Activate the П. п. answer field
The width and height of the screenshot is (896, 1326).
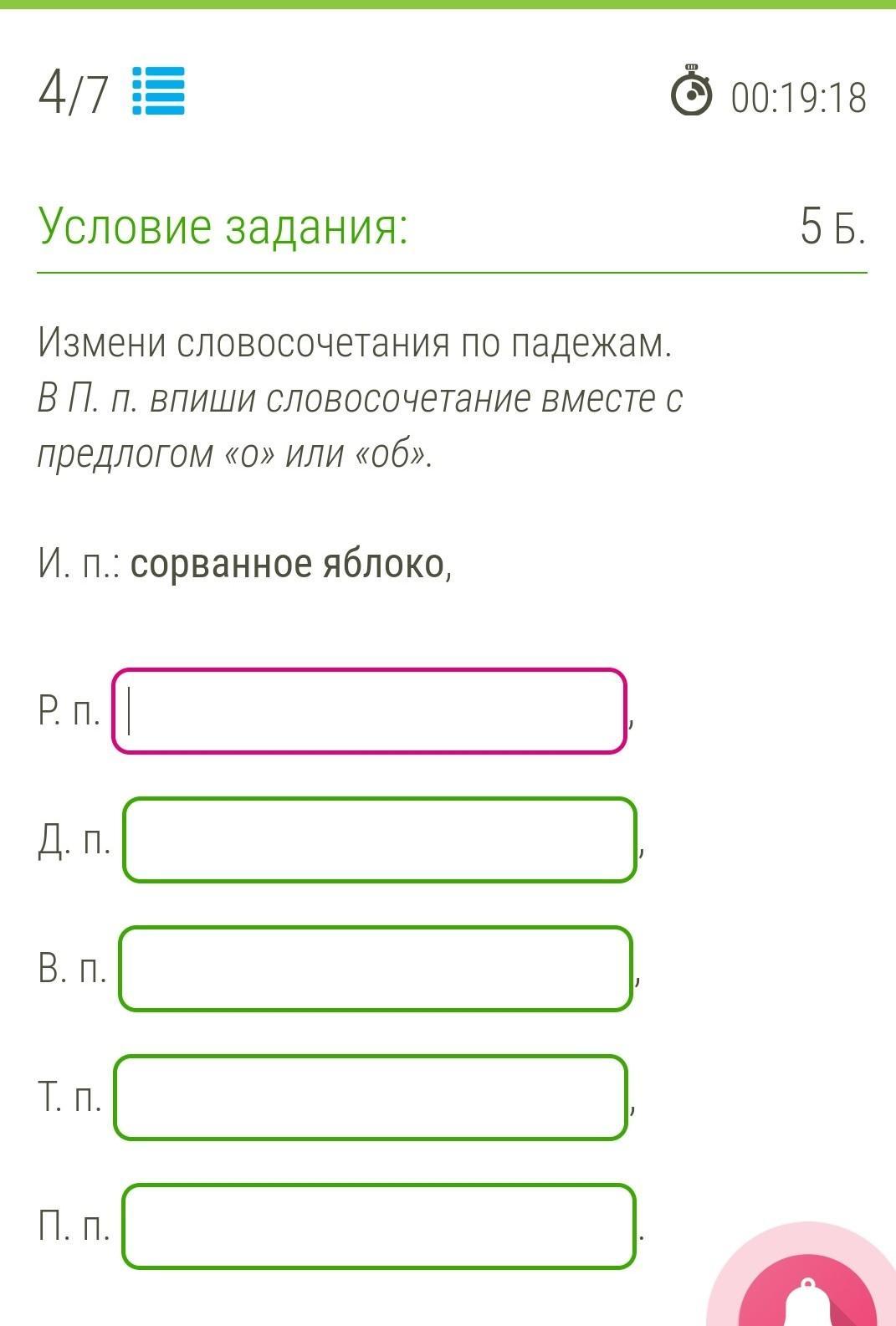tap(379, 1226)
